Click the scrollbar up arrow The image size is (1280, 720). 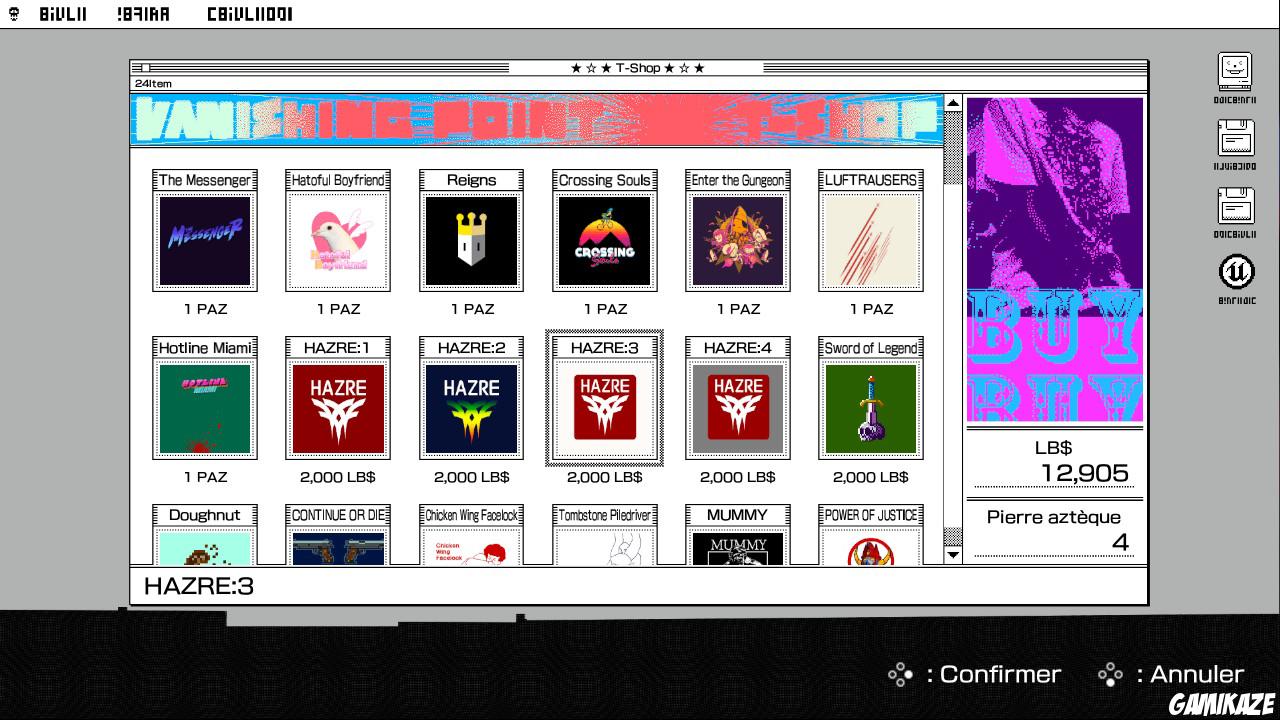click(x=953, y=102)
